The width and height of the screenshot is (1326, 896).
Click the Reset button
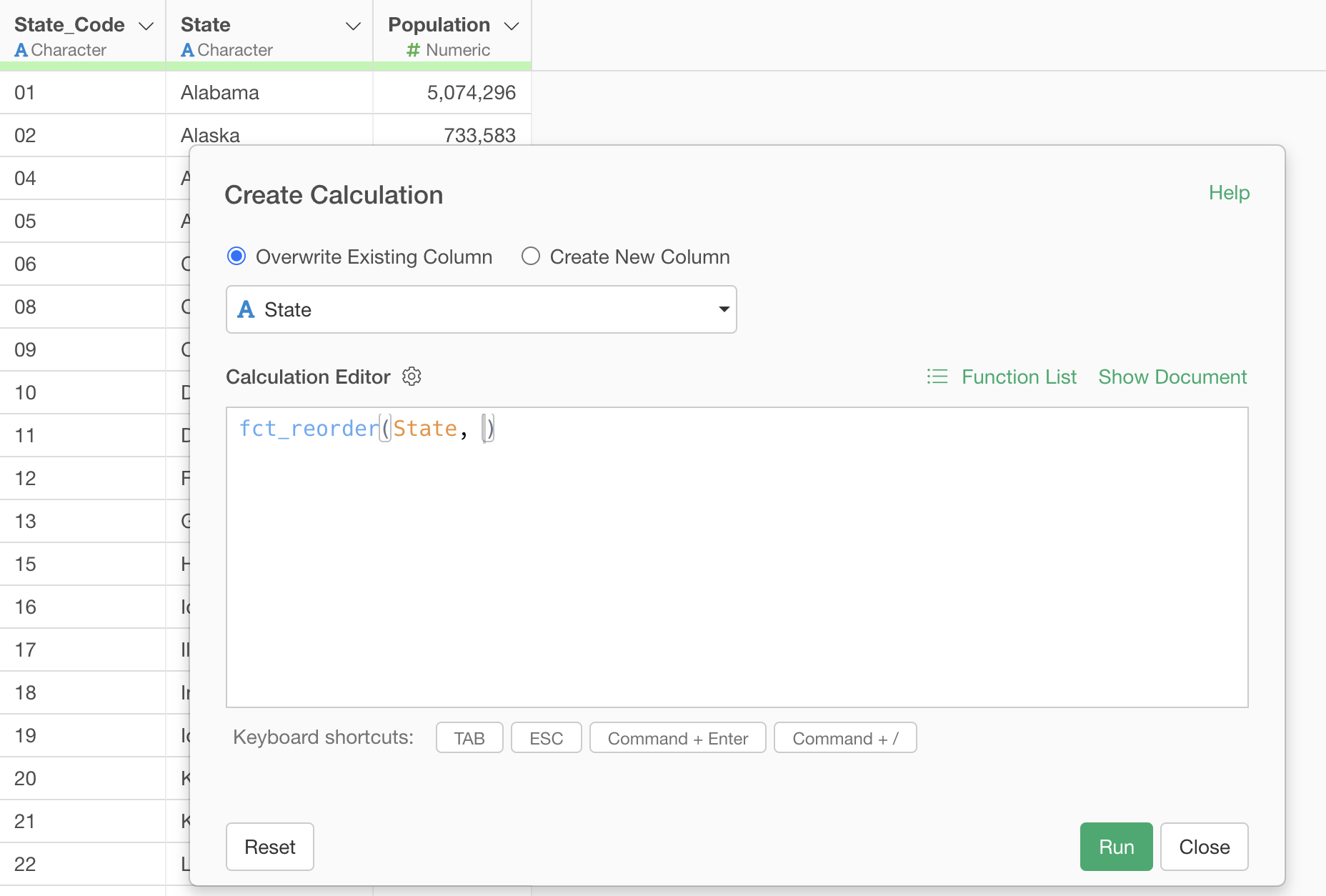point(270,847)
